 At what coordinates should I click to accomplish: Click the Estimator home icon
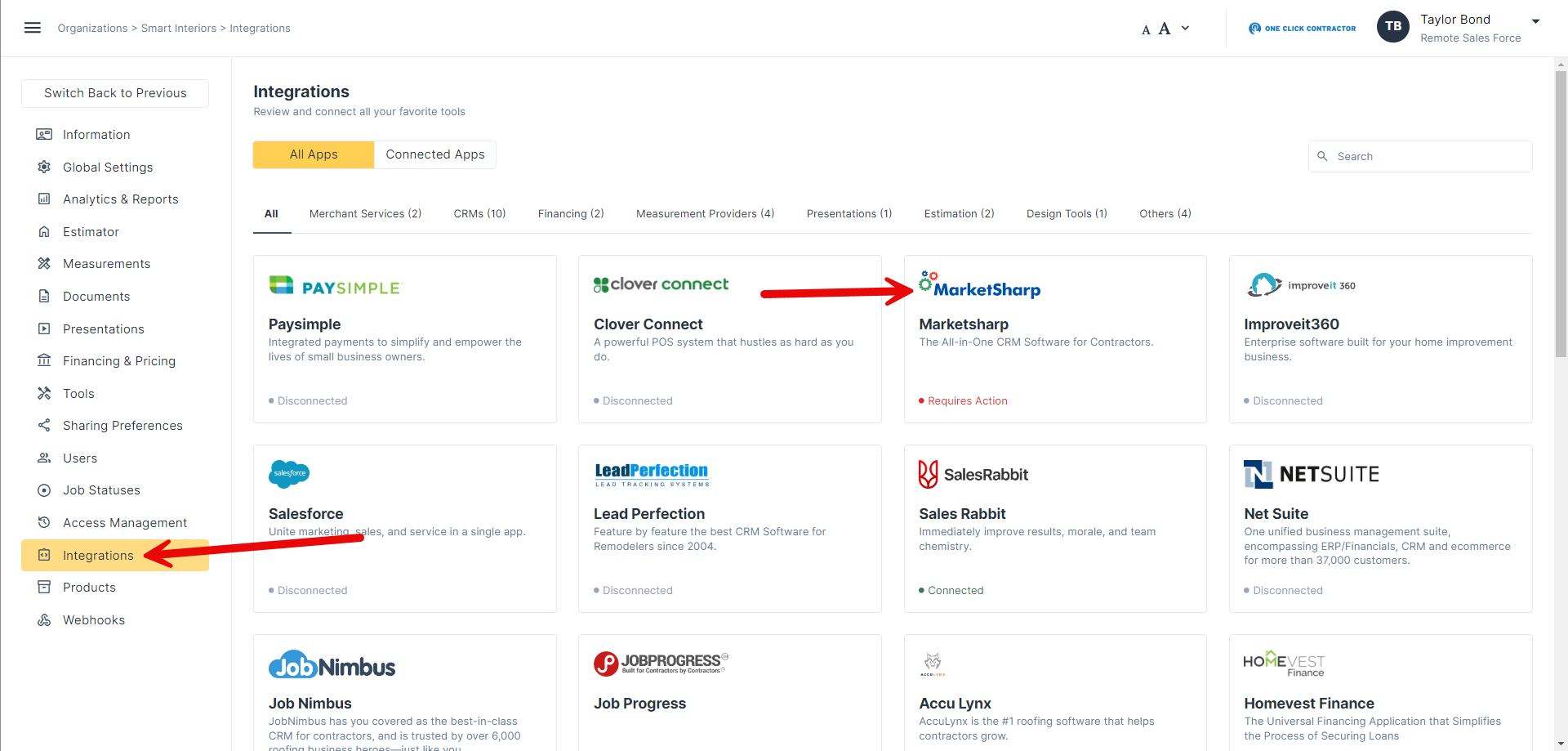(x=44, y=231)
